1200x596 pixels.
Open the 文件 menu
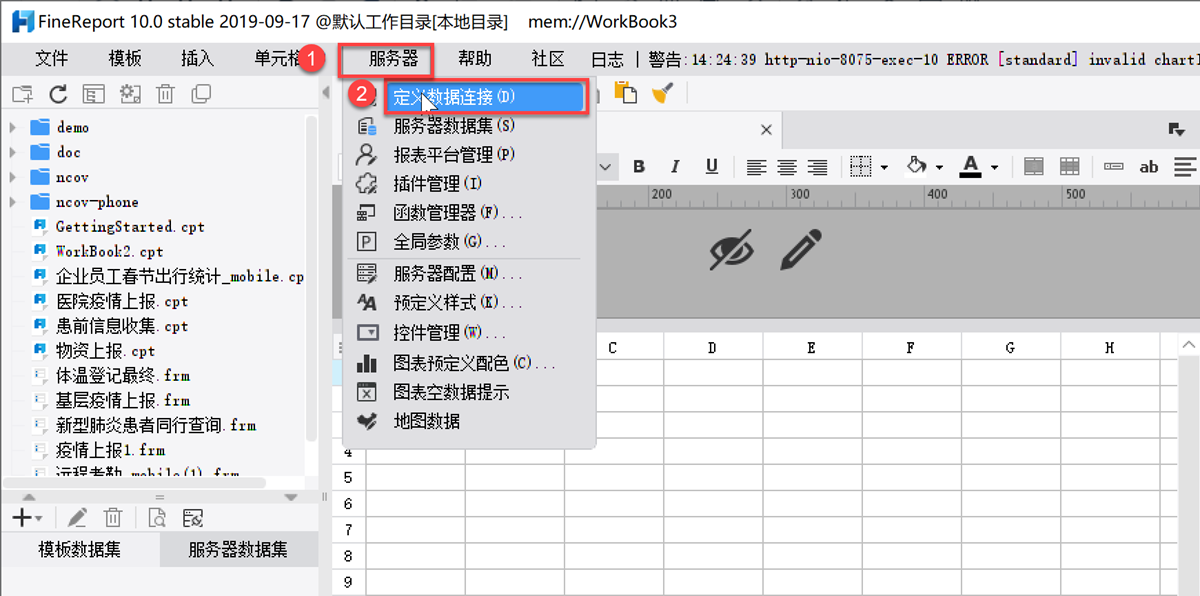(x=51, y=59)
